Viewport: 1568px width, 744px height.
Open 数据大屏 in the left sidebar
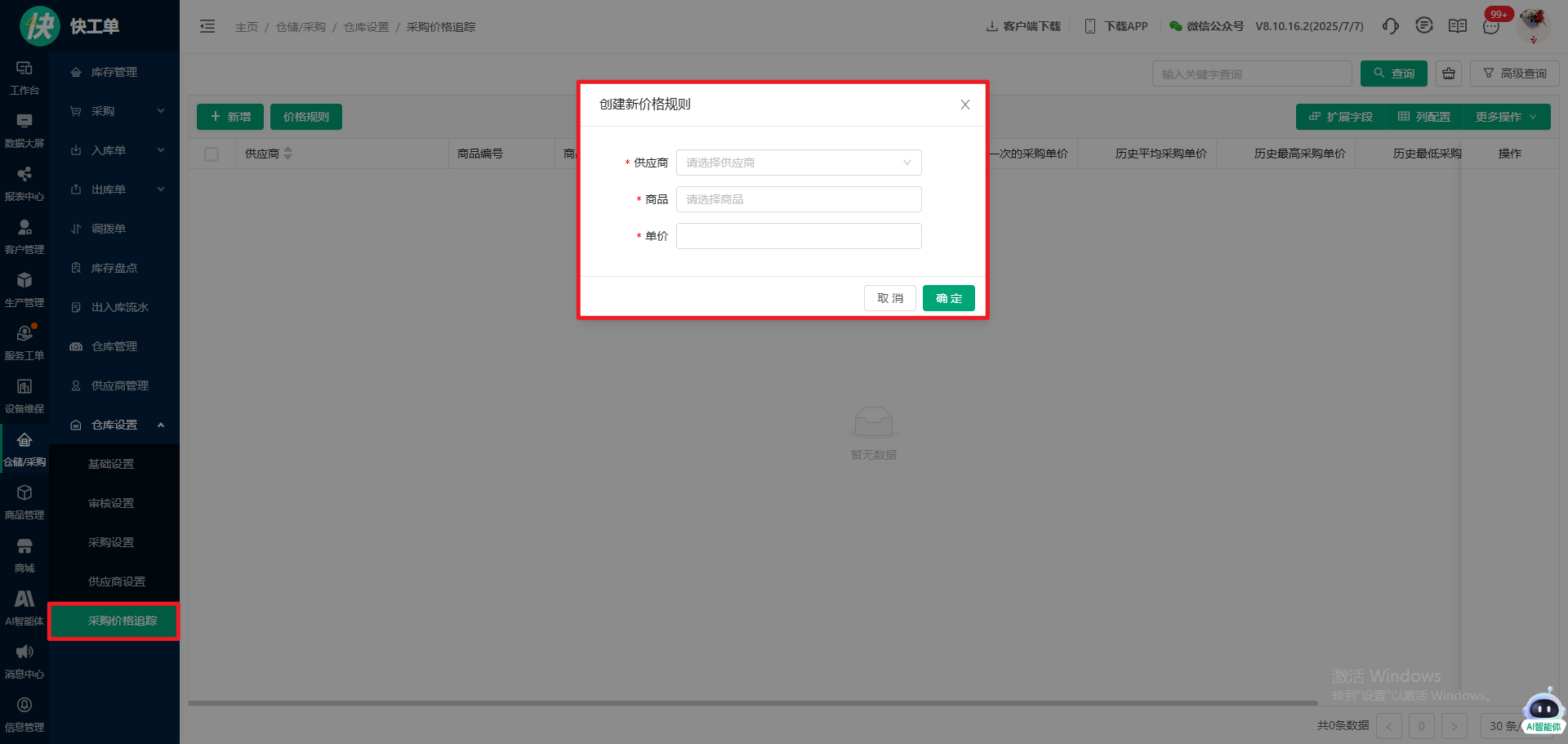[x=24, y=131]
